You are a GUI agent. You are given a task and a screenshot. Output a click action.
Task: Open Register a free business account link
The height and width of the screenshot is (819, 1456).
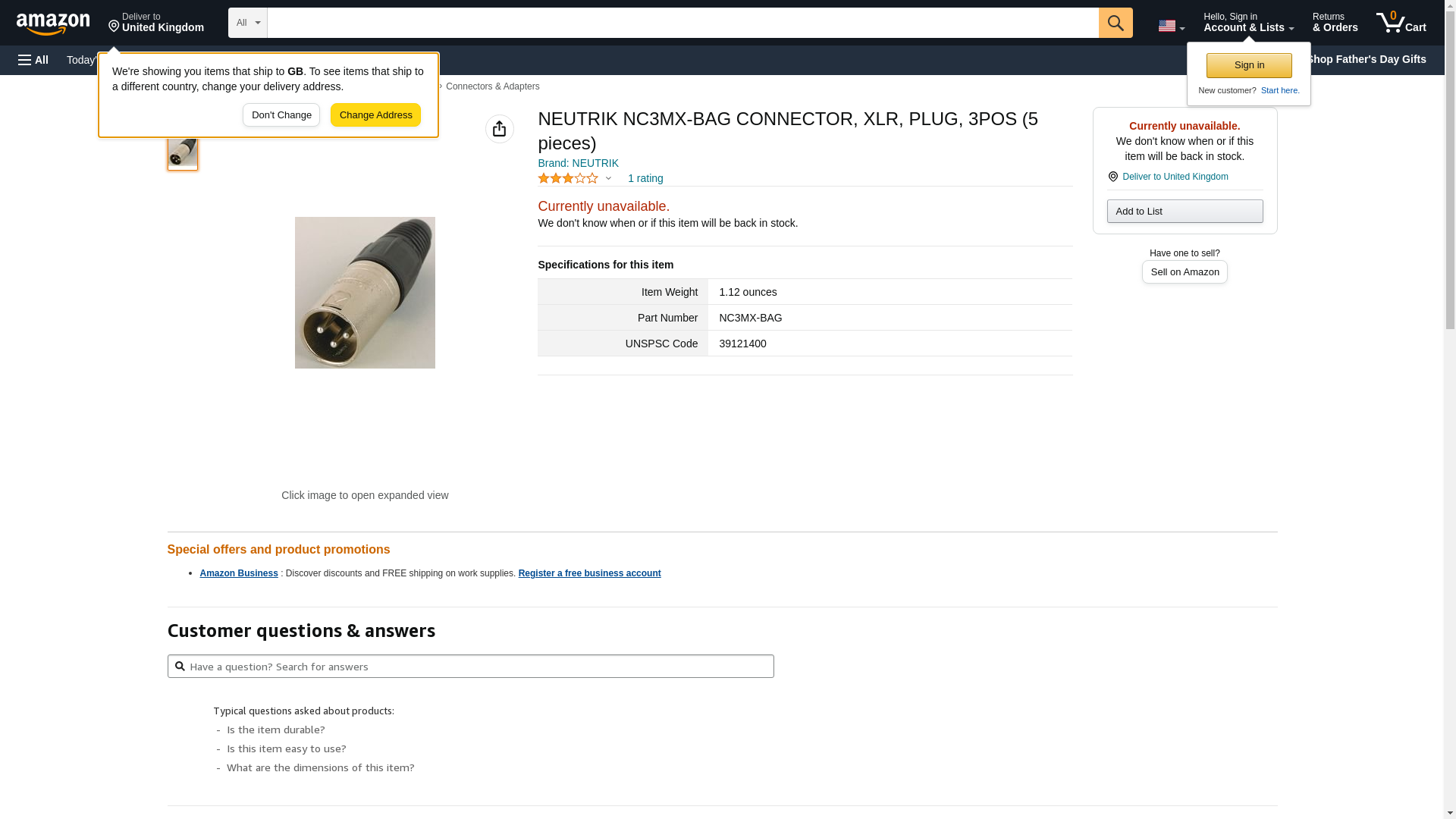tap(589, 573)
